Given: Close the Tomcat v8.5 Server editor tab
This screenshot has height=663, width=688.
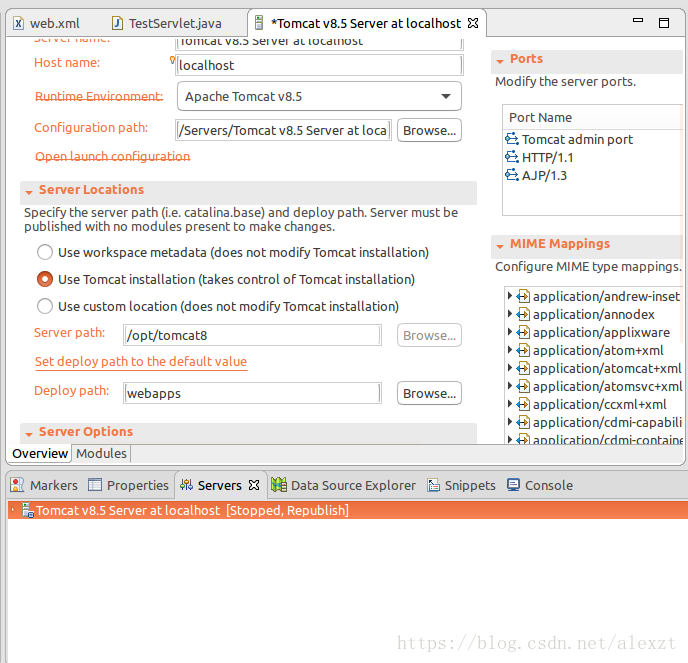Looking at the screenshot, I should click(x=473, y=23).
